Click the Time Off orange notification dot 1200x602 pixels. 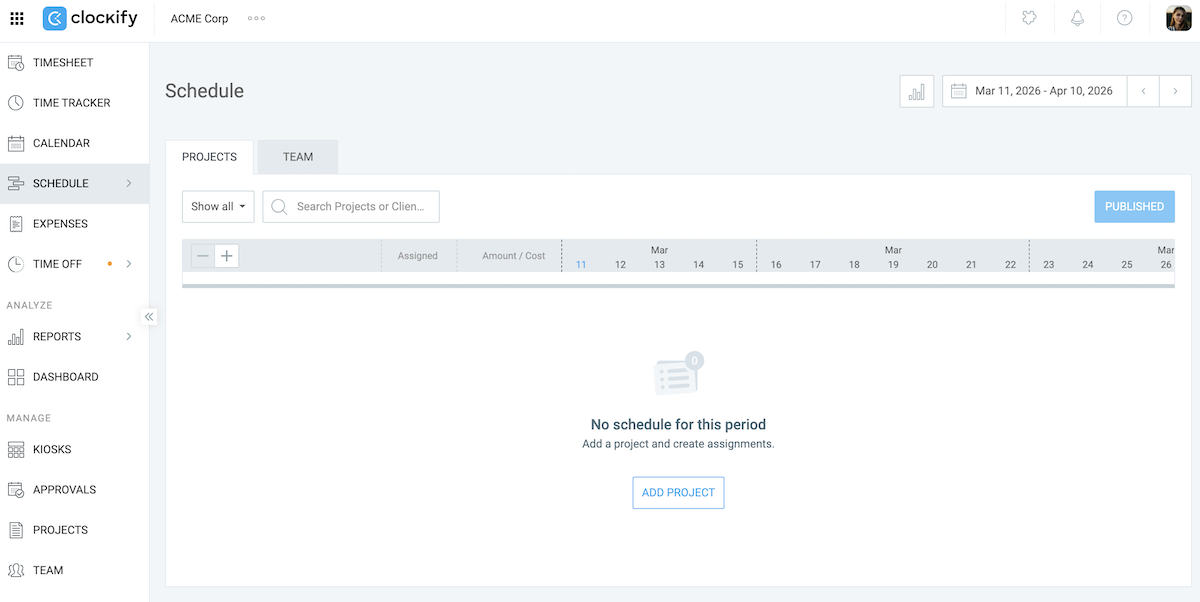pos(109,264)
